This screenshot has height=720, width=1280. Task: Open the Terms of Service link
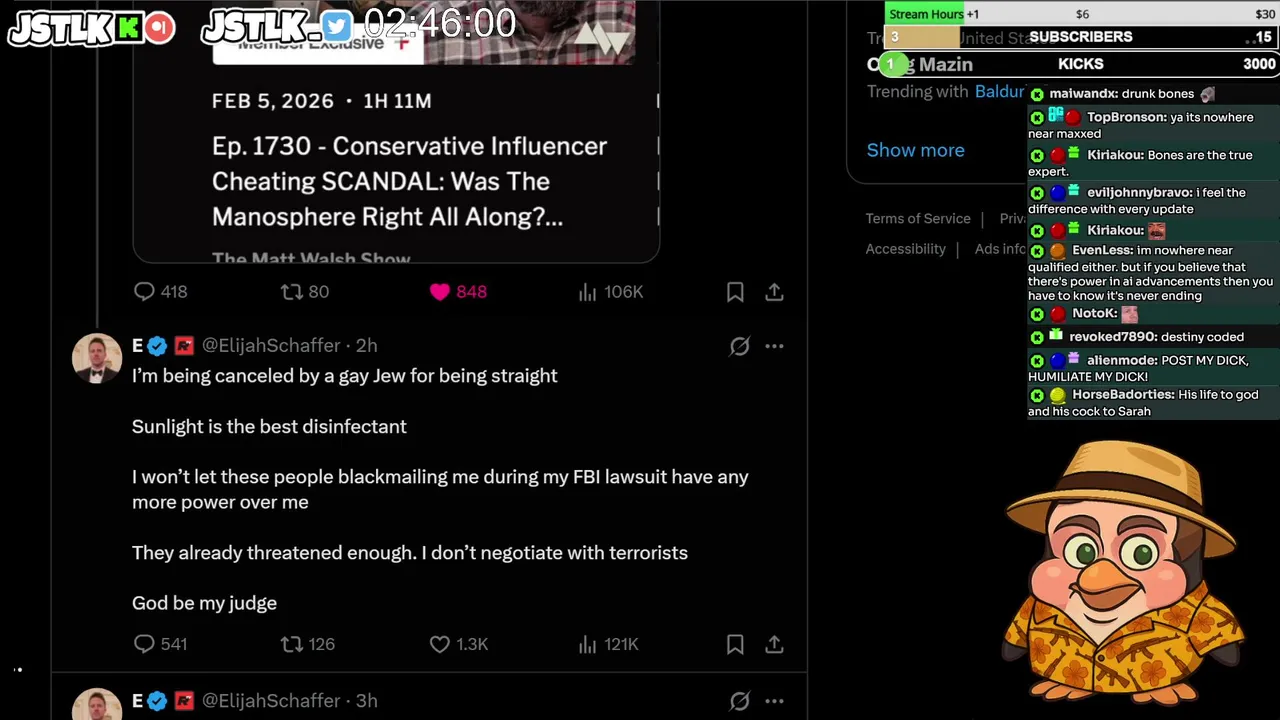click(917, 219)
